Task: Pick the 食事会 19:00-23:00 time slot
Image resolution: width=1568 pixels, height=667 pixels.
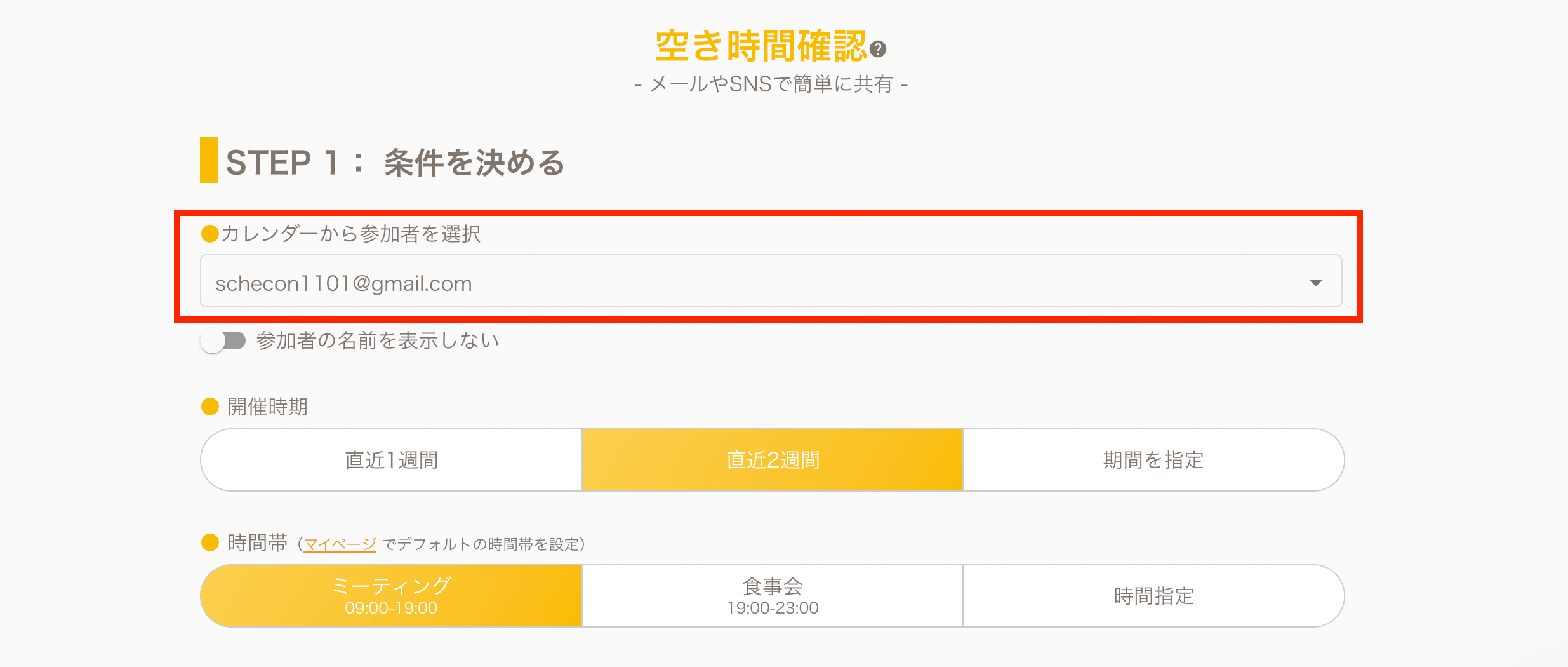Action: tap(772, 596)
